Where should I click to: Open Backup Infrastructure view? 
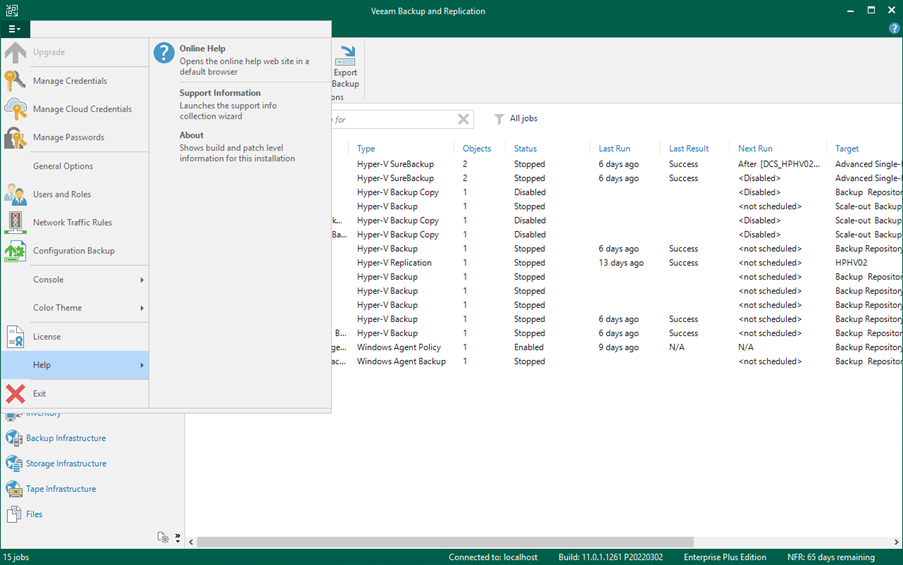(x=66, y=438)
